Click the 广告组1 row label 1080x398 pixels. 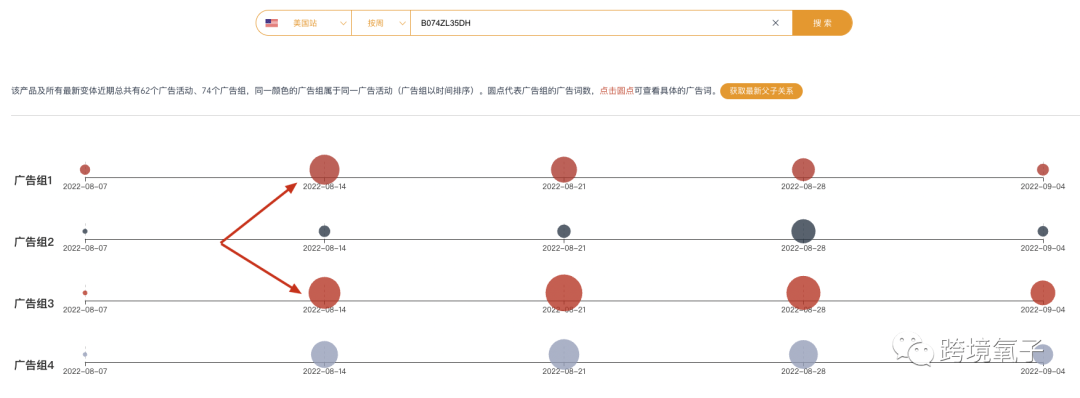coord(34,180)
